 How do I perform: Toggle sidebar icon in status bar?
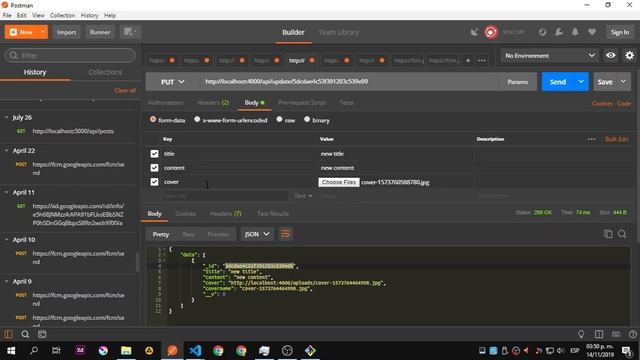(x=8, y=334)
